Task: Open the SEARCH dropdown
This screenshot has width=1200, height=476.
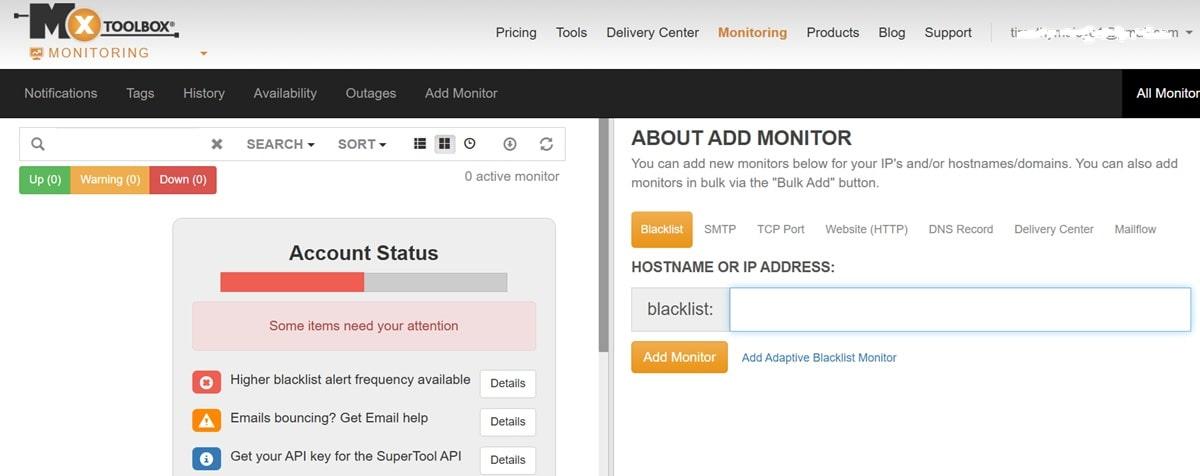Action: tap(280, 144)
